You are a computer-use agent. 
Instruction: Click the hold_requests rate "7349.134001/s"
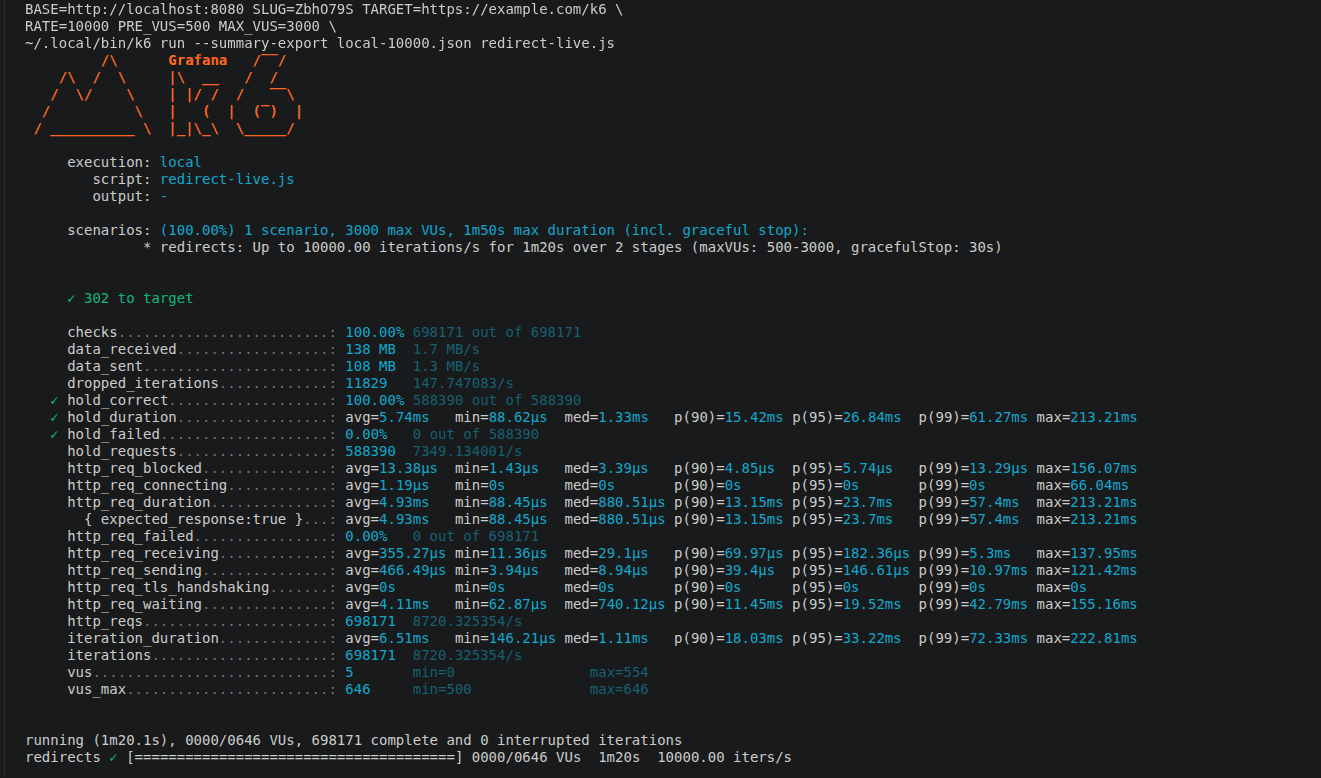tap(467, 451)
